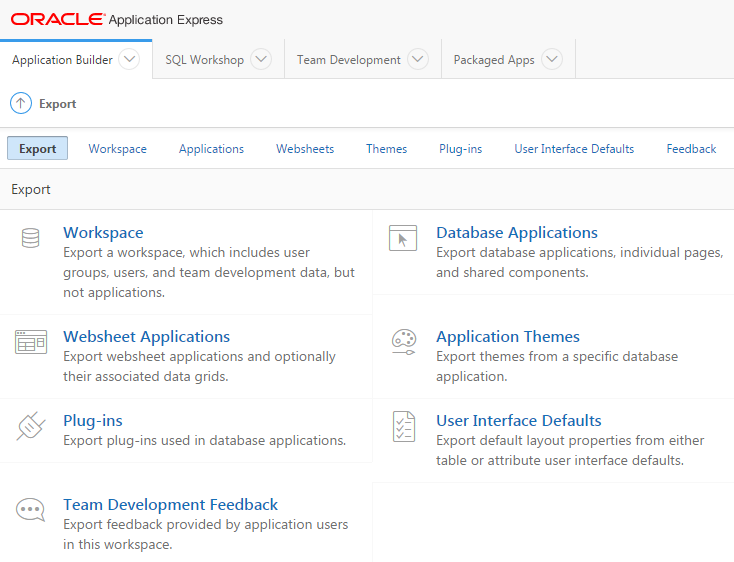Click the Application Themes palette icon
Viewport: 734px width, 562px height.
click(x=402, y=342)
